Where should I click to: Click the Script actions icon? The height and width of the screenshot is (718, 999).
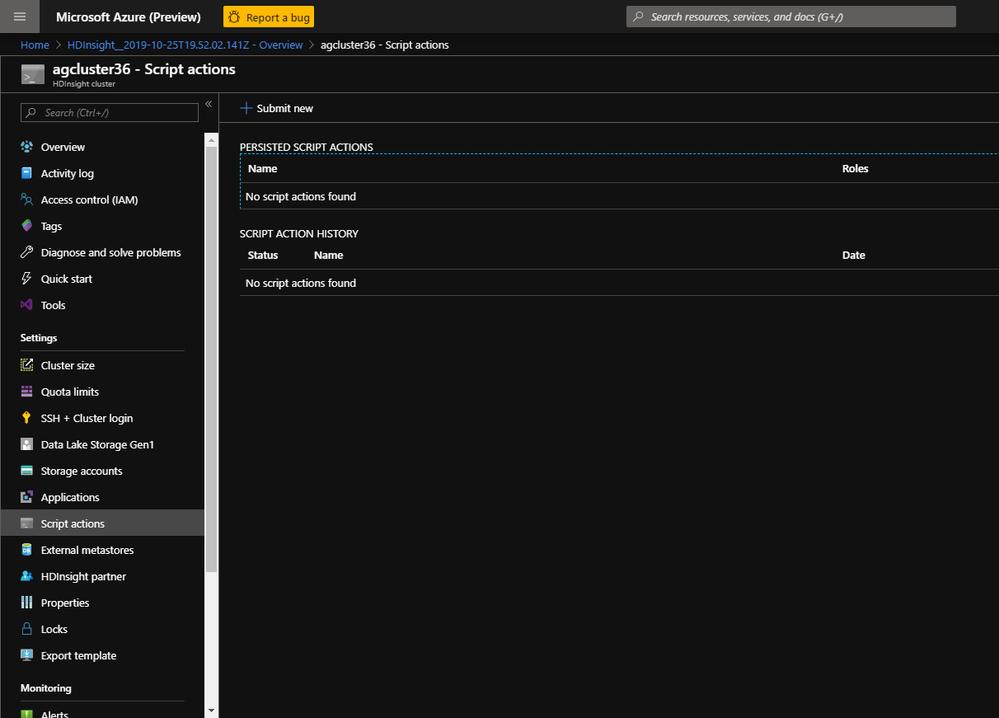(27, 523)
